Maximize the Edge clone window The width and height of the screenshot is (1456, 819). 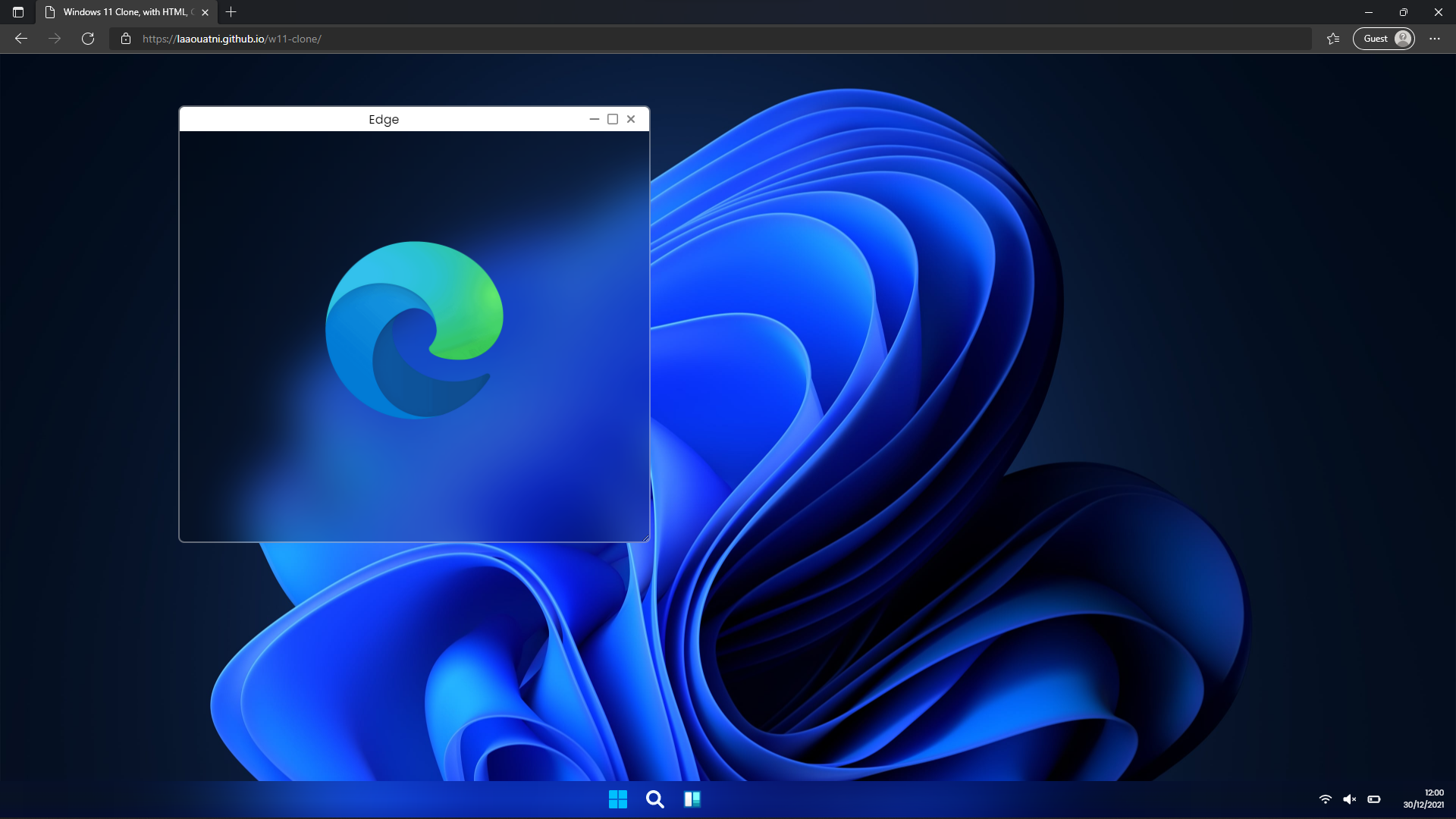click(x=612, y=119)
